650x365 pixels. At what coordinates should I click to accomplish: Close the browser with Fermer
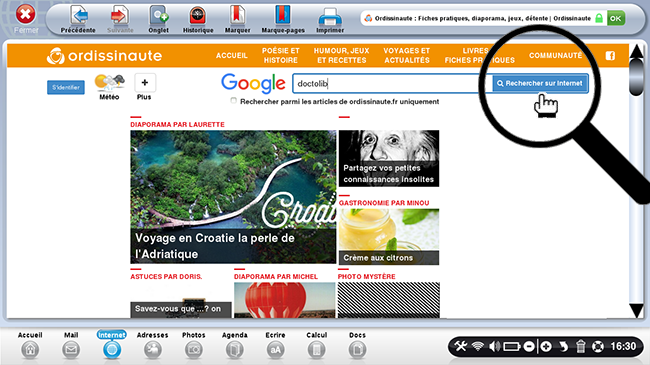tap(26, 19)
